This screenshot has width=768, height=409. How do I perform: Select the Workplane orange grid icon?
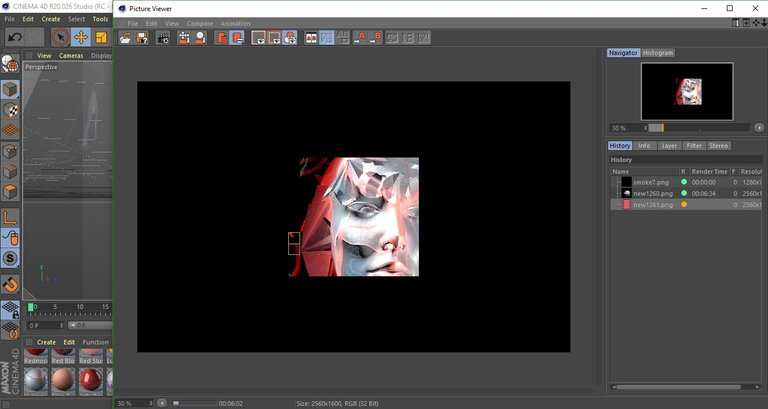[10, 130]
